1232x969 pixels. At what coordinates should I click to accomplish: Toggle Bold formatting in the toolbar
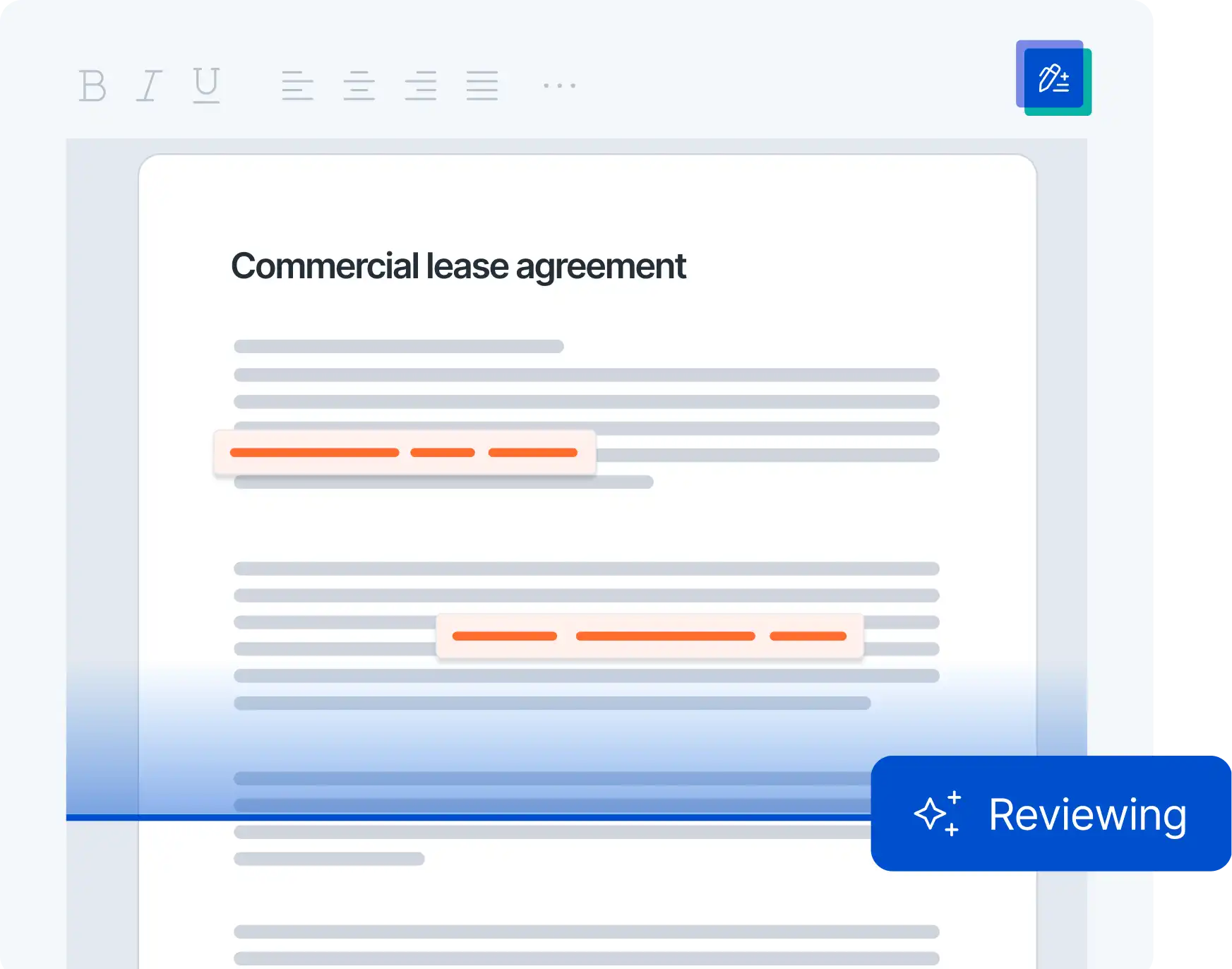point(92,85)
